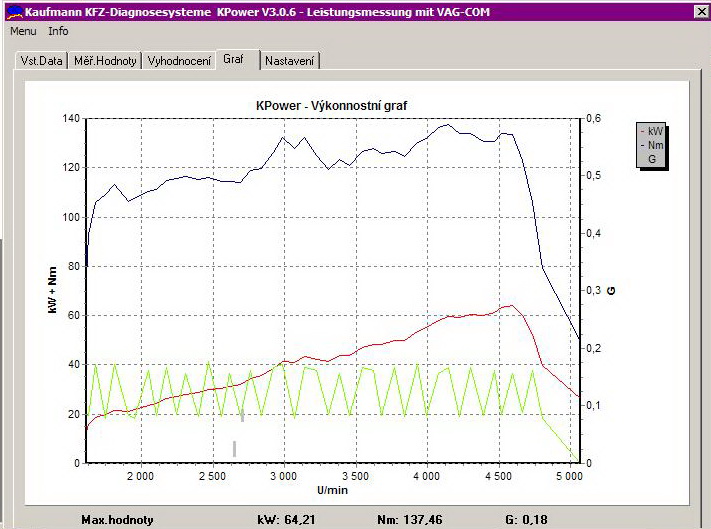Viewport: 711px width, 529px height.
Task: Switch to the Měř.Hodnoty tab
Action: [x=104, y=61]
